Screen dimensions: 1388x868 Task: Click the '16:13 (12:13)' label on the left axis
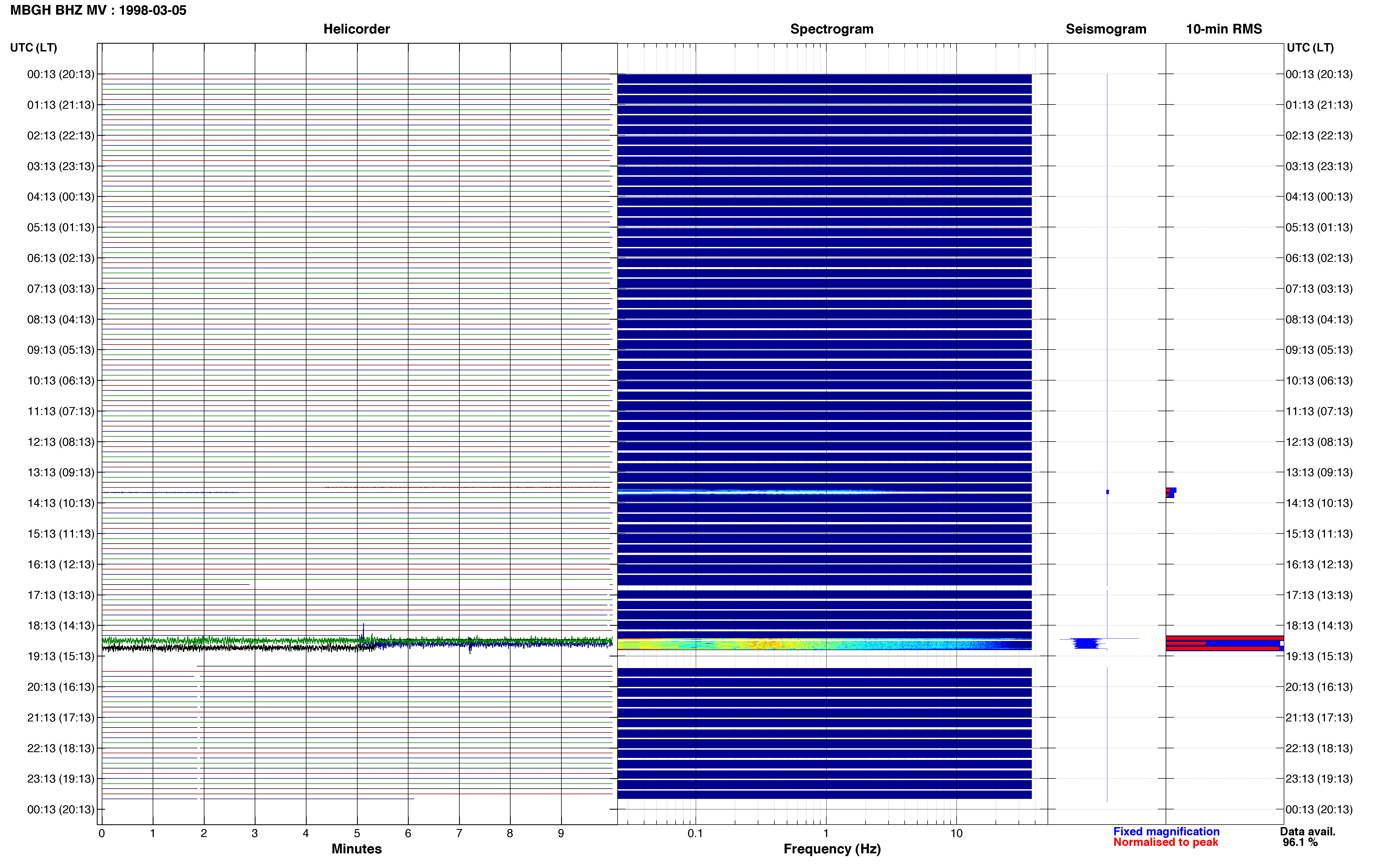coord(61,564)
